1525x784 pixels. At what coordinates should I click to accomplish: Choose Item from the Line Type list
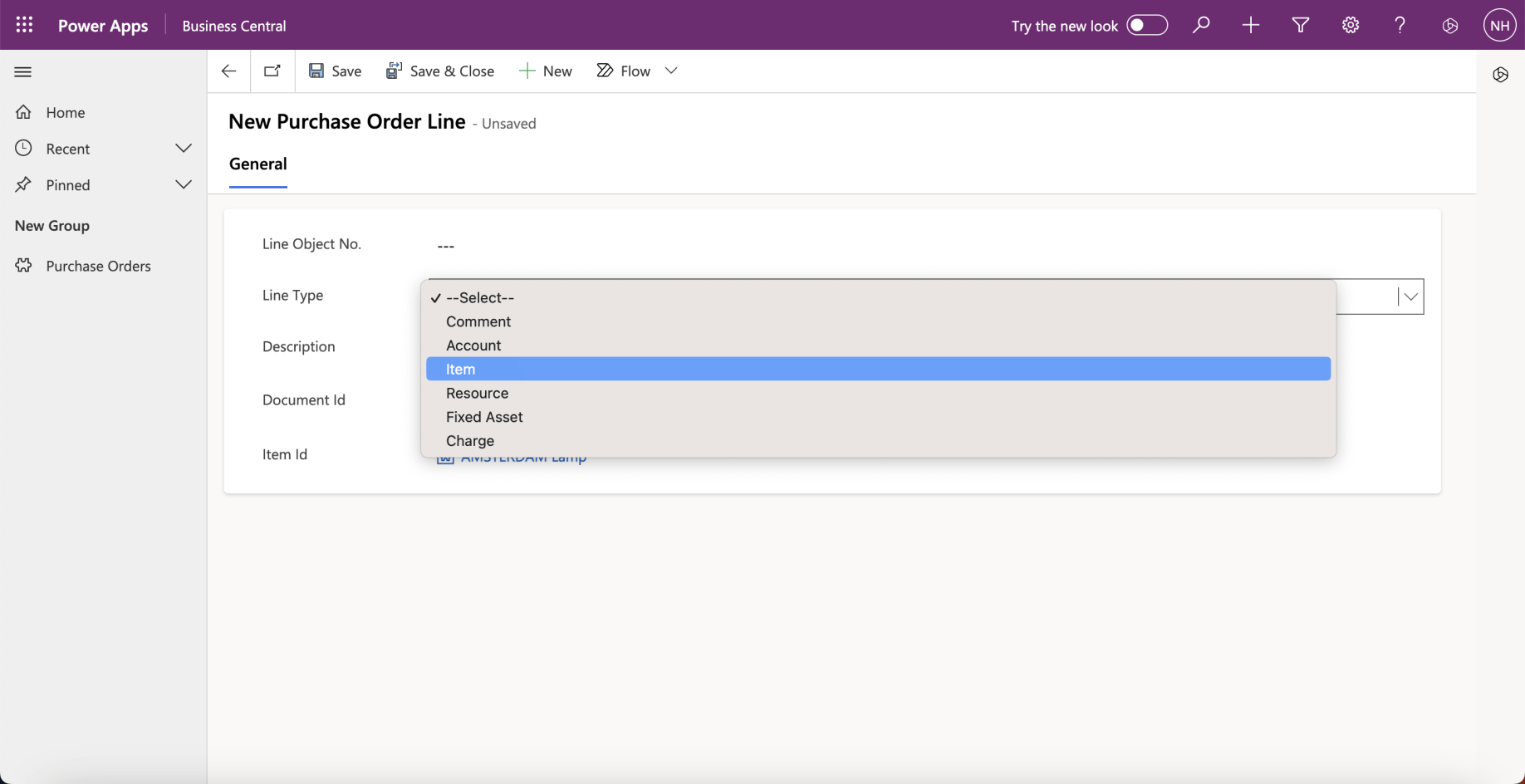tap(879, 369)
